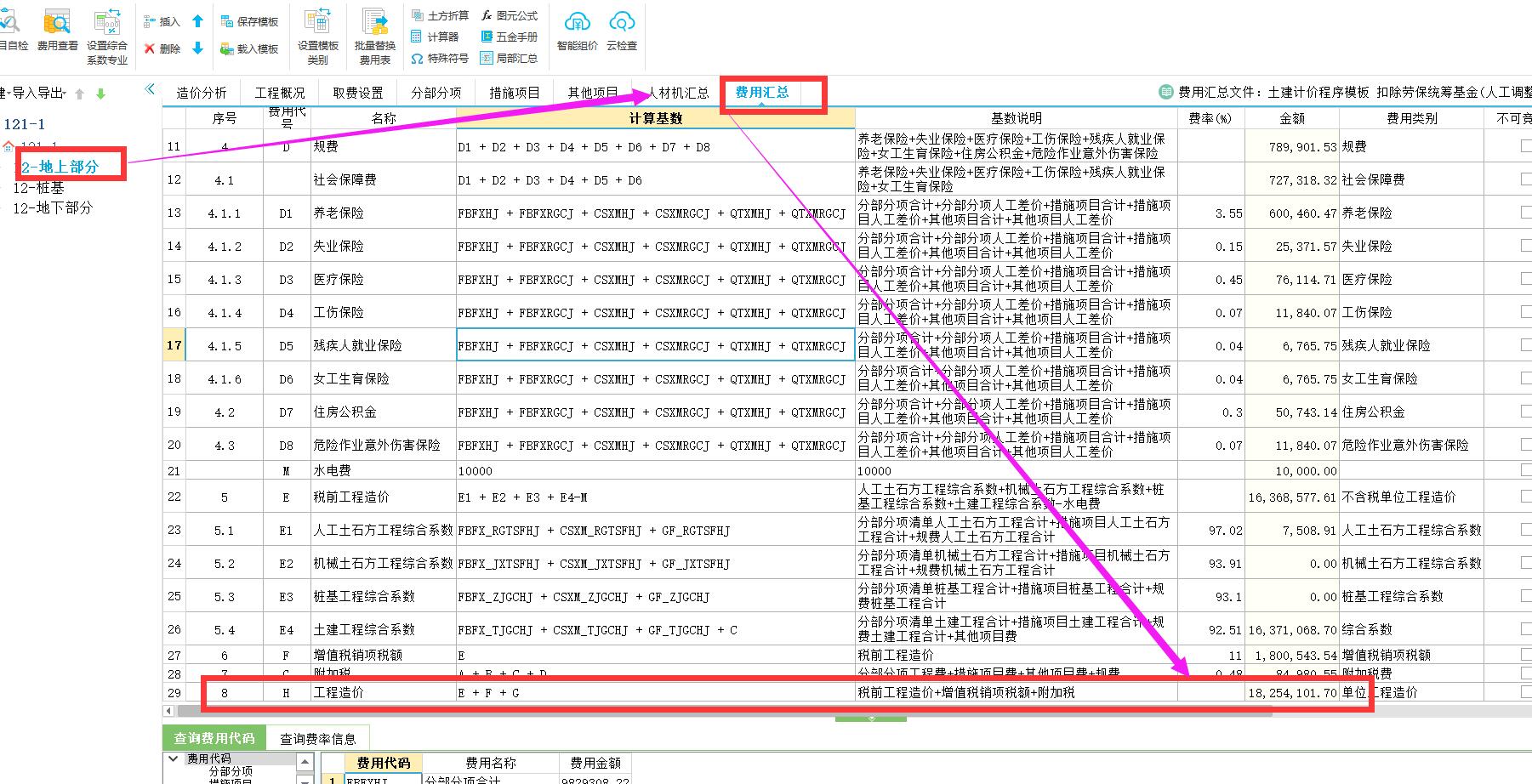
Task: Toggle checkbox in 医疗保险 row
Action: point(1526,279)
